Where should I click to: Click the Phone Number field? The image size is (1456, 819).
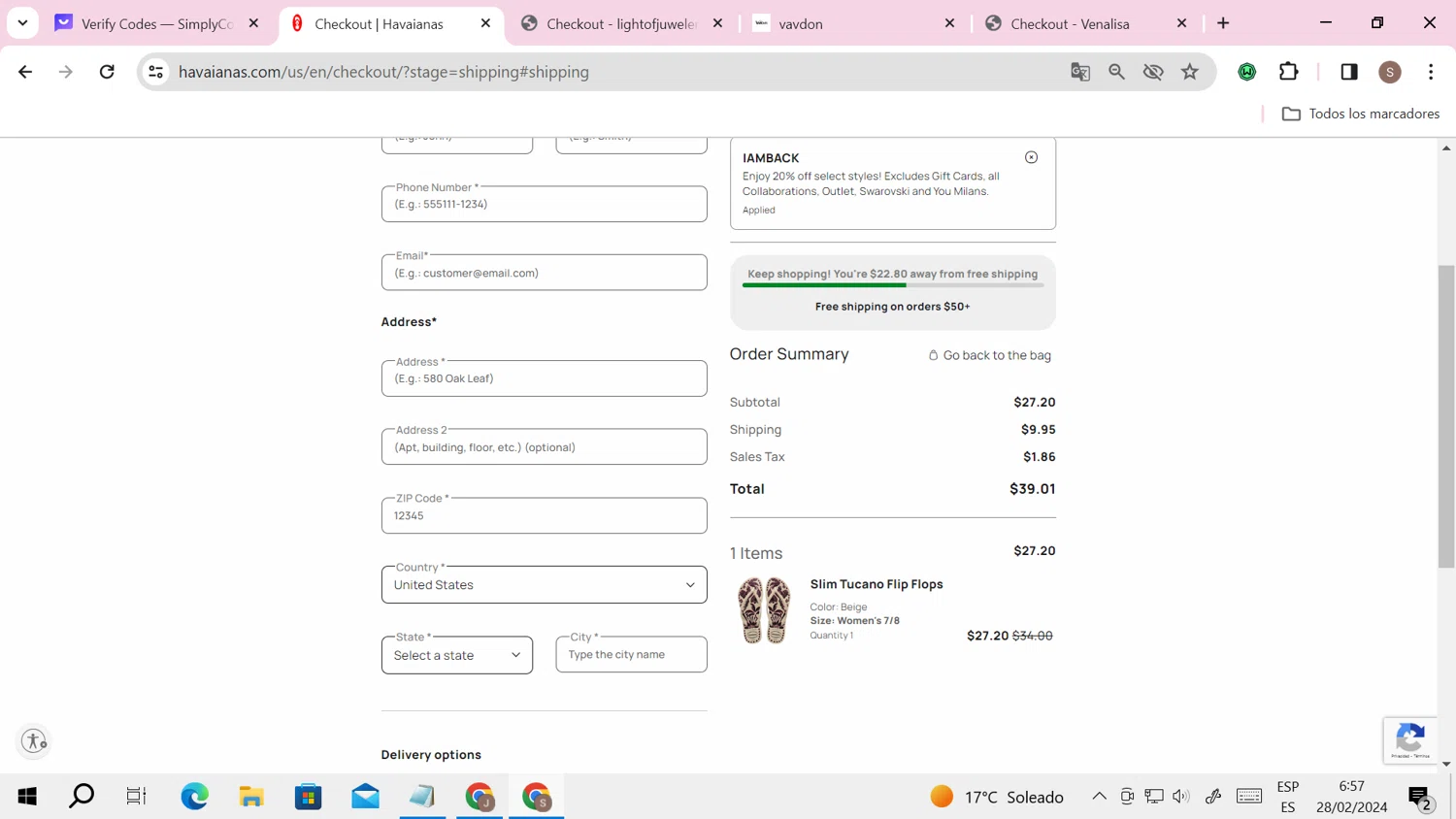click(545, 204)
